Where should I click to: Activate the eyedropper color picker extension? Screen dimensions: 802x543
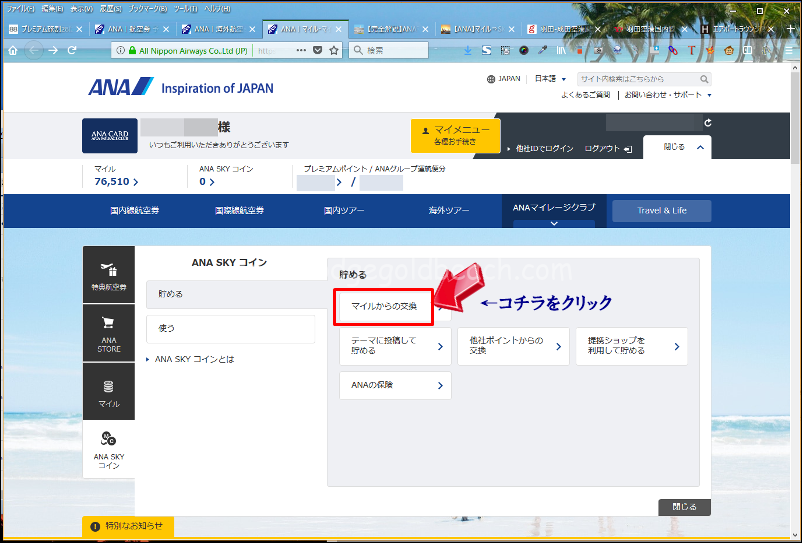[542, 50]
